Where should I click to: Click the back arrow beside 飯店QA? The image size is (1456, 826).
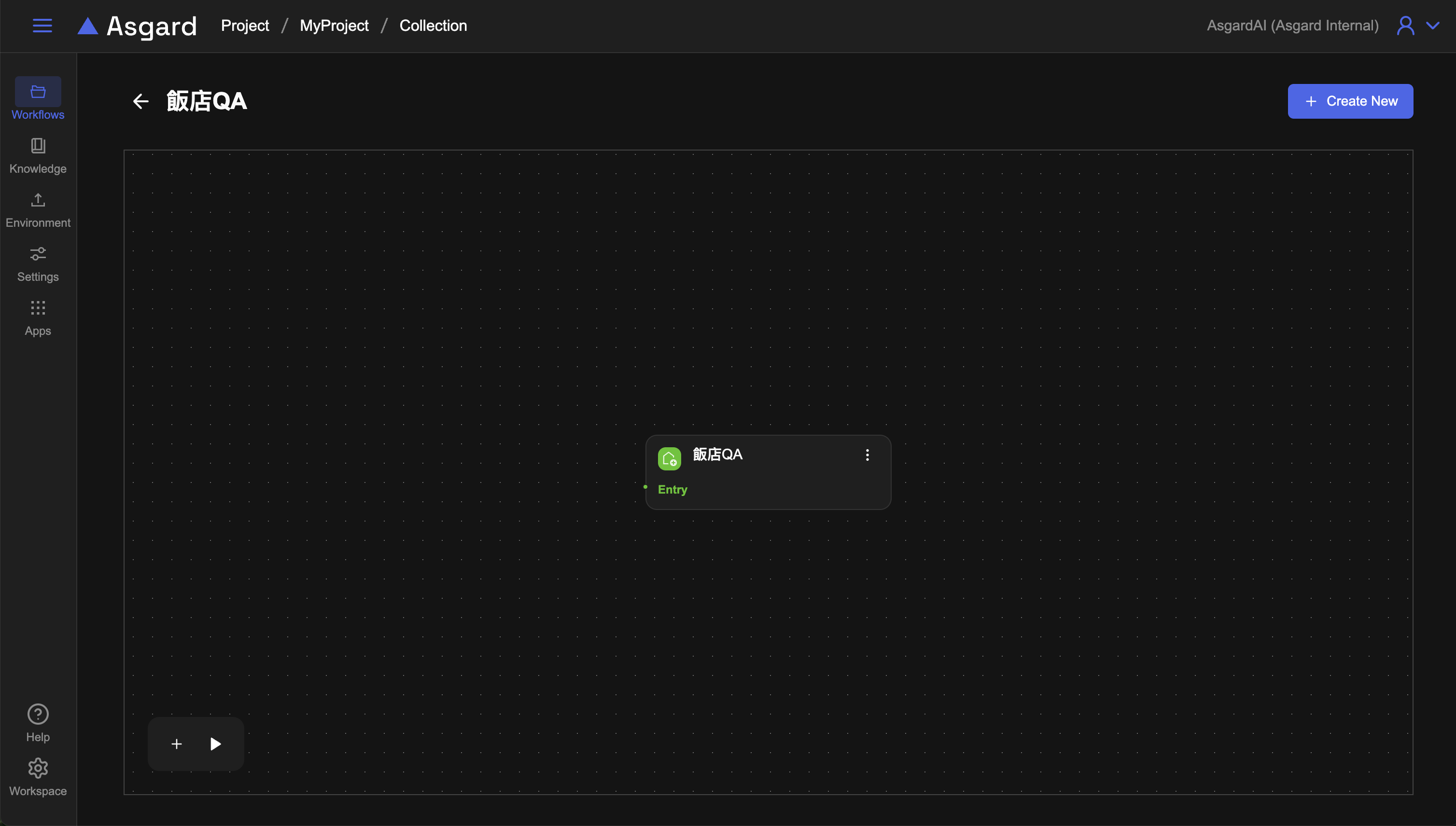tap(141, 101)
